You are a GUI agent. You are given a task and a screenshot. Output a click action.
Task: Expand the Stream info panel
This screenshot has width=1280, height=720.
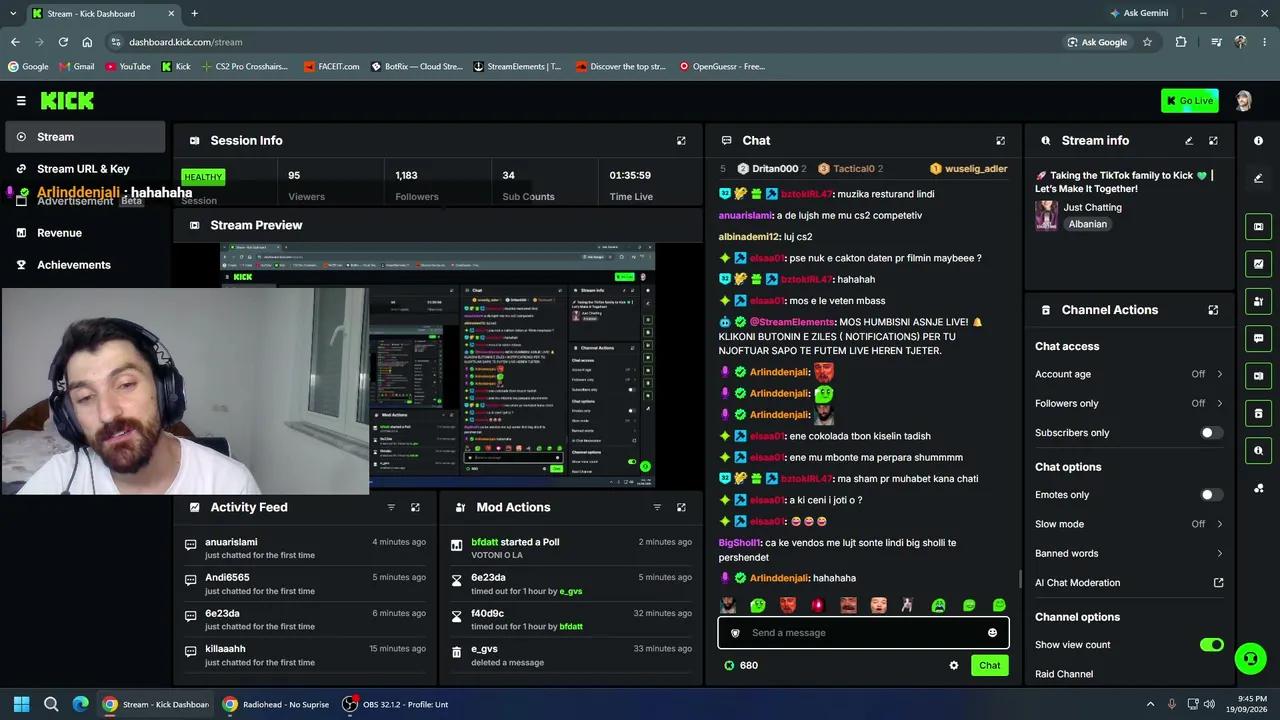click(x=1213, y=141)
